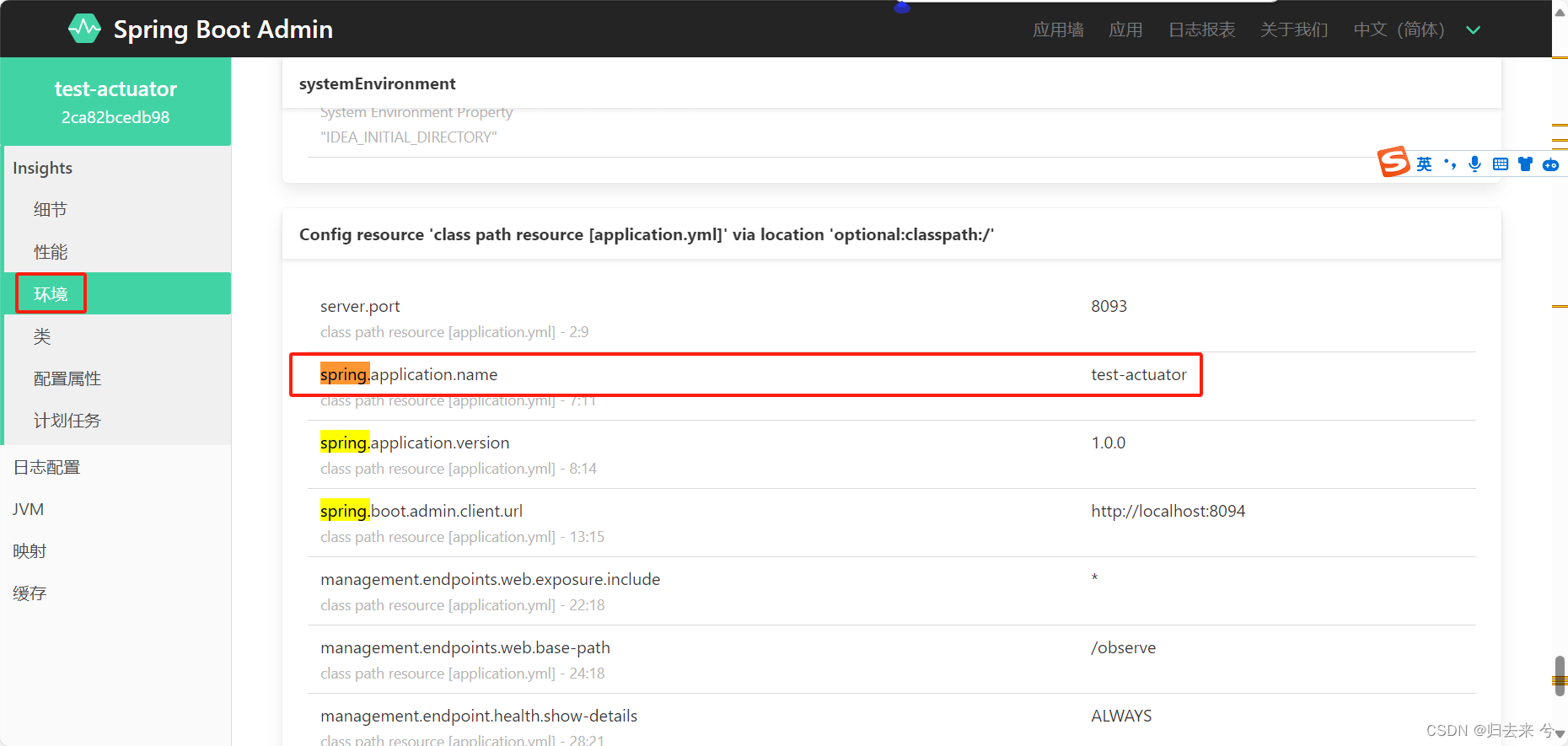Click the Spring Boot Admin brand title
Screen dimensions: 1568x746
(x=223, y=30)
